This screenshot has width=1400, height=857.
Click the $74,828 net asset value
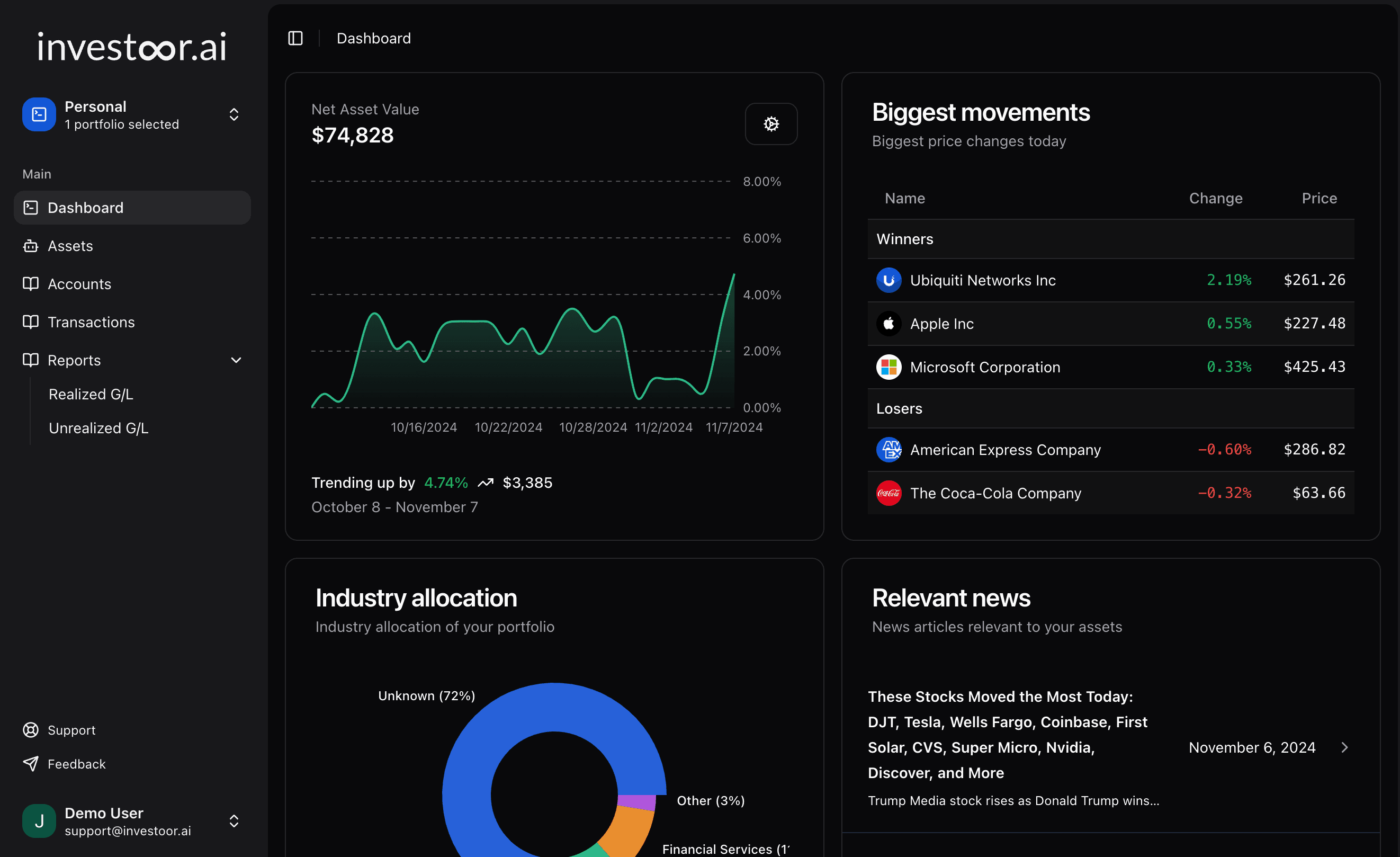click(x=352, y=135)
